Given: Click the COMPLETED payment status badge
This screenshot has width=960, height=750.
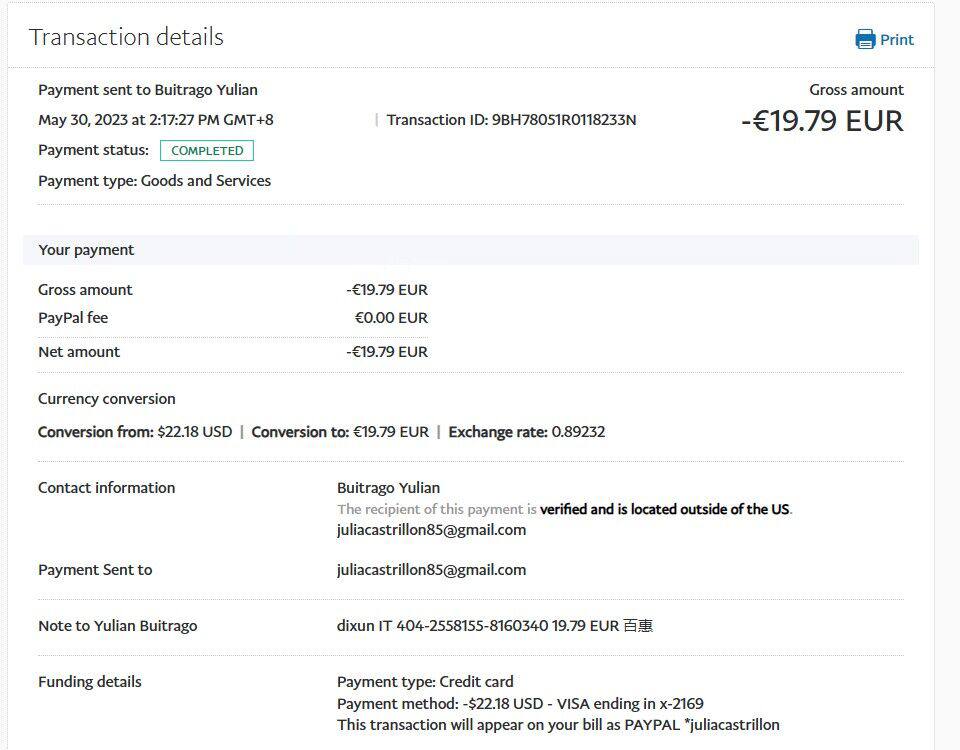Looking at the screenshot, I should coord(207,151).
